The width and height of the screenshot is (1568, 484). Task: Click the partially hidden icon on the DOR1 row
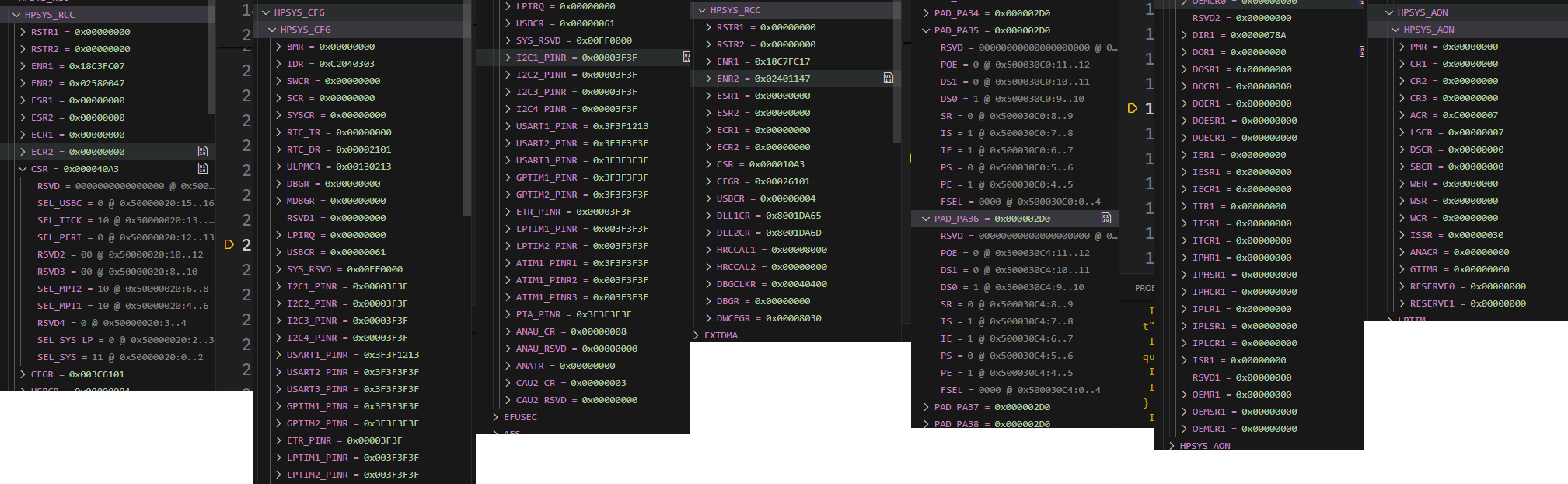(x=1361, y=51)
